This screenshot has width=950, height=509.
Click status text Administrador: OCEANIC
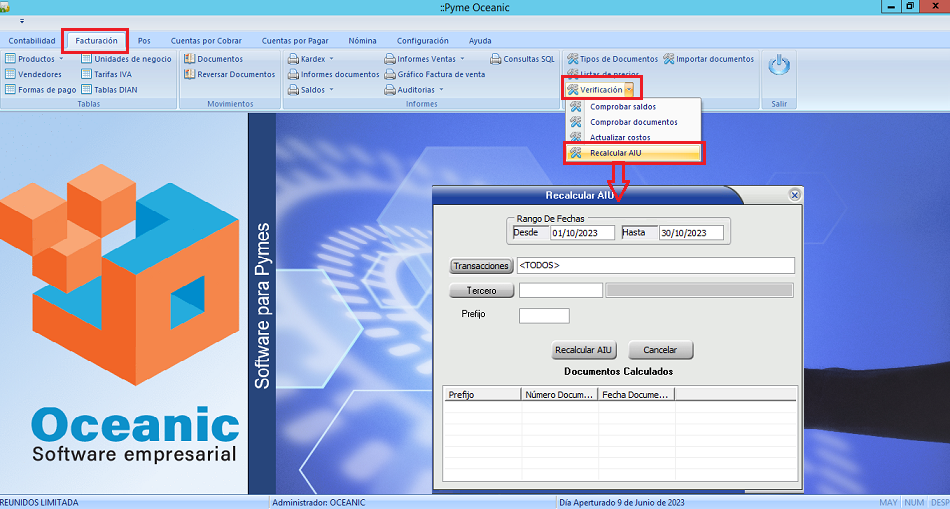click(x=319, y=503)
